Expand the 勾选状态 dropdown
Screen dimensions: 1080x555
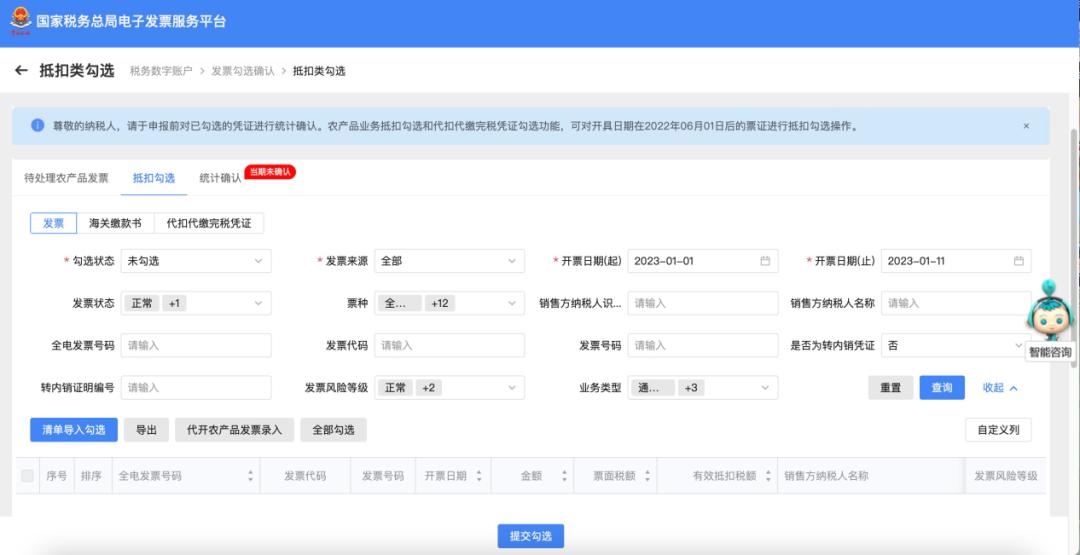click(195, 261)
